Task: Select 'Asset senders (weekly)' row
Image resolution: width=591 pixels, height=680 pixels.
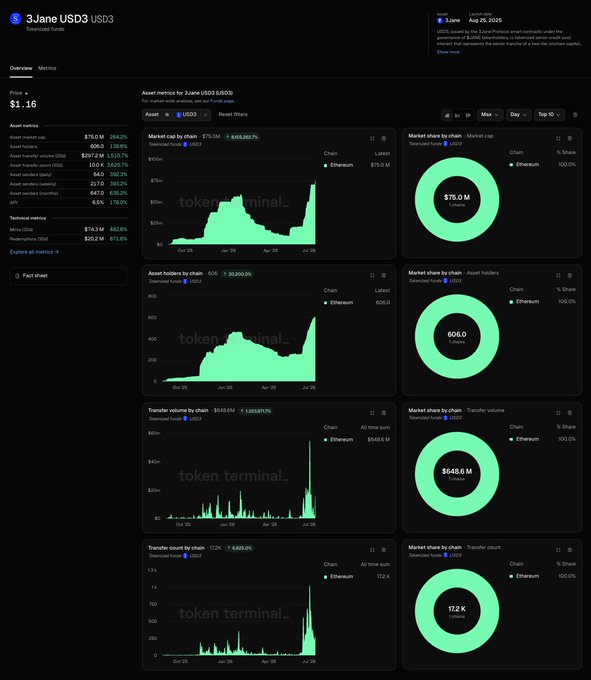Action: coord(69,184)
